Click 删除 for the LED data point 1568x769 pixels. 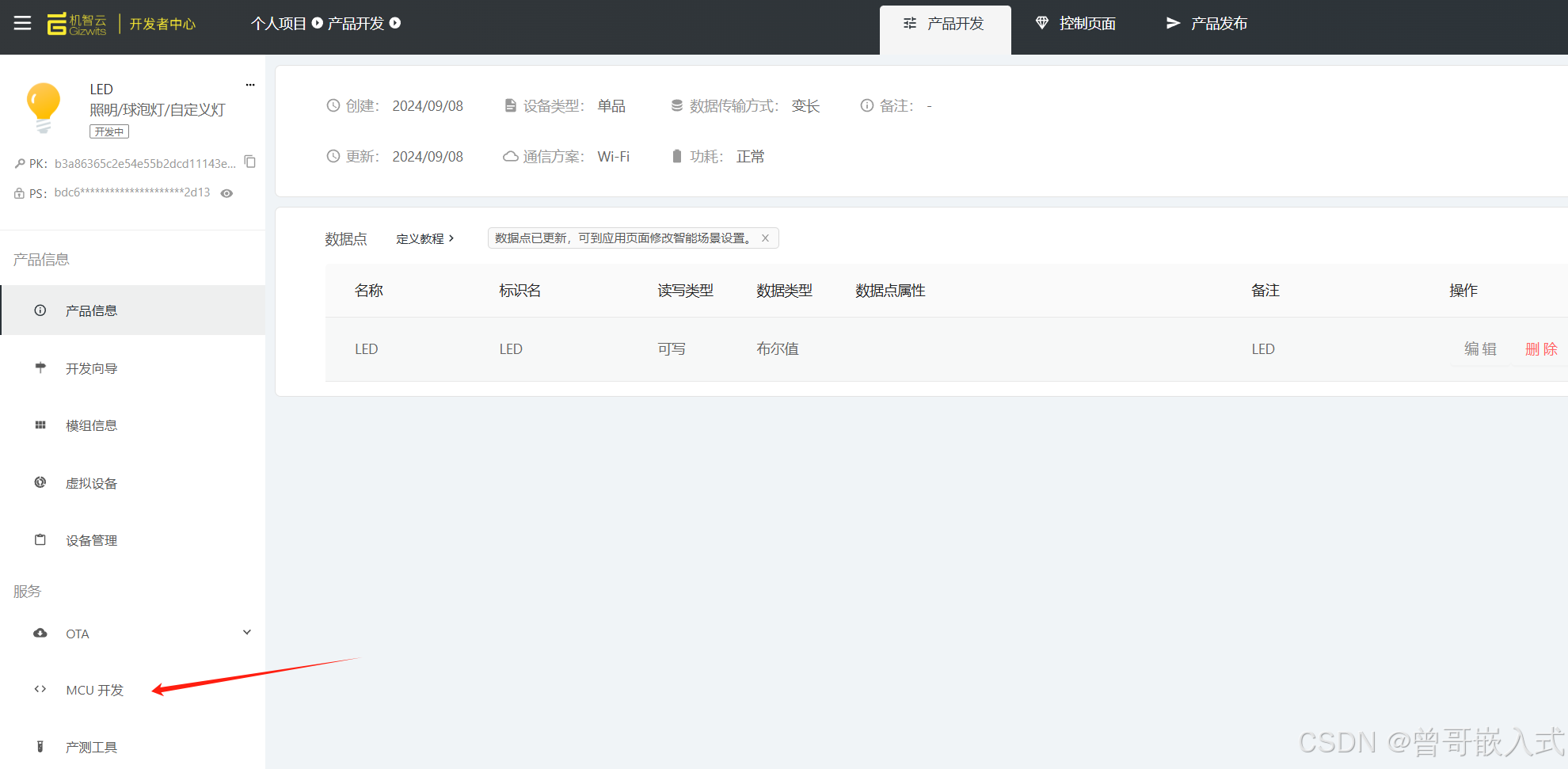click(1541, 349)
